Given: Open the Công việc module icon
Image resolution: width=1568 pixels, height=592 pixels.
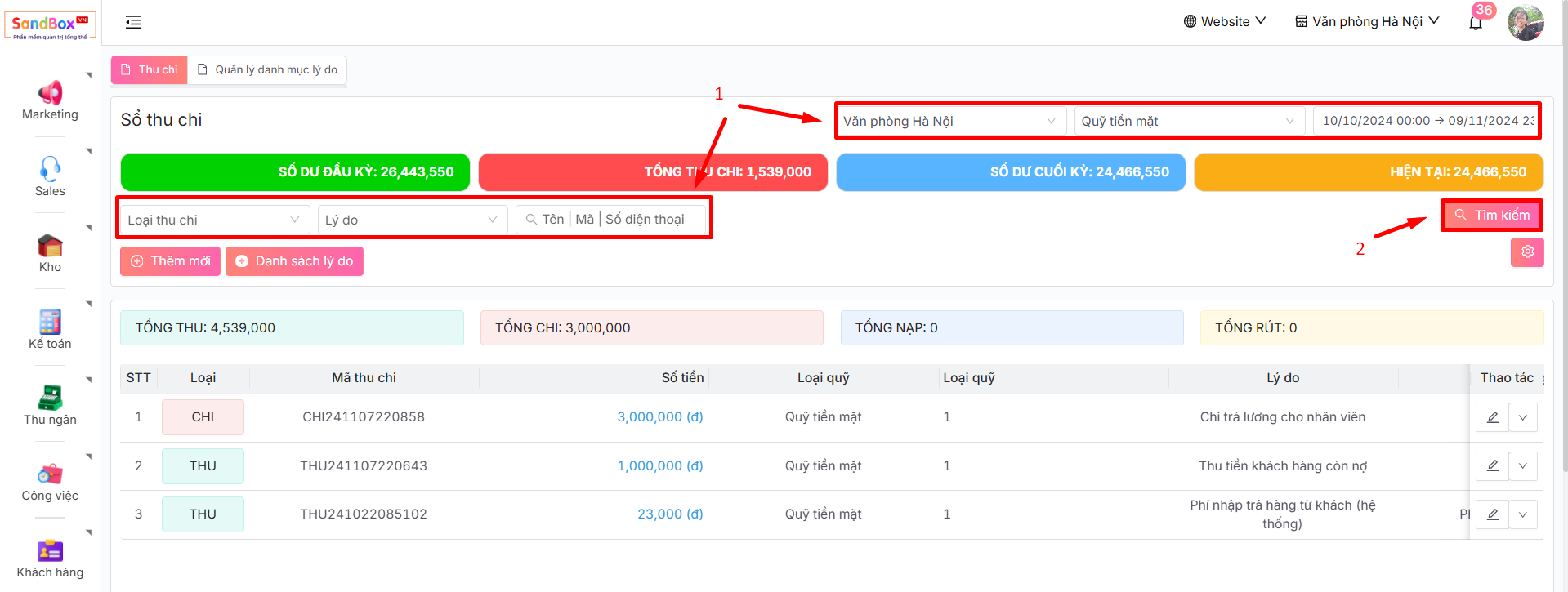Looking at the screenshot, I should 50,474.
